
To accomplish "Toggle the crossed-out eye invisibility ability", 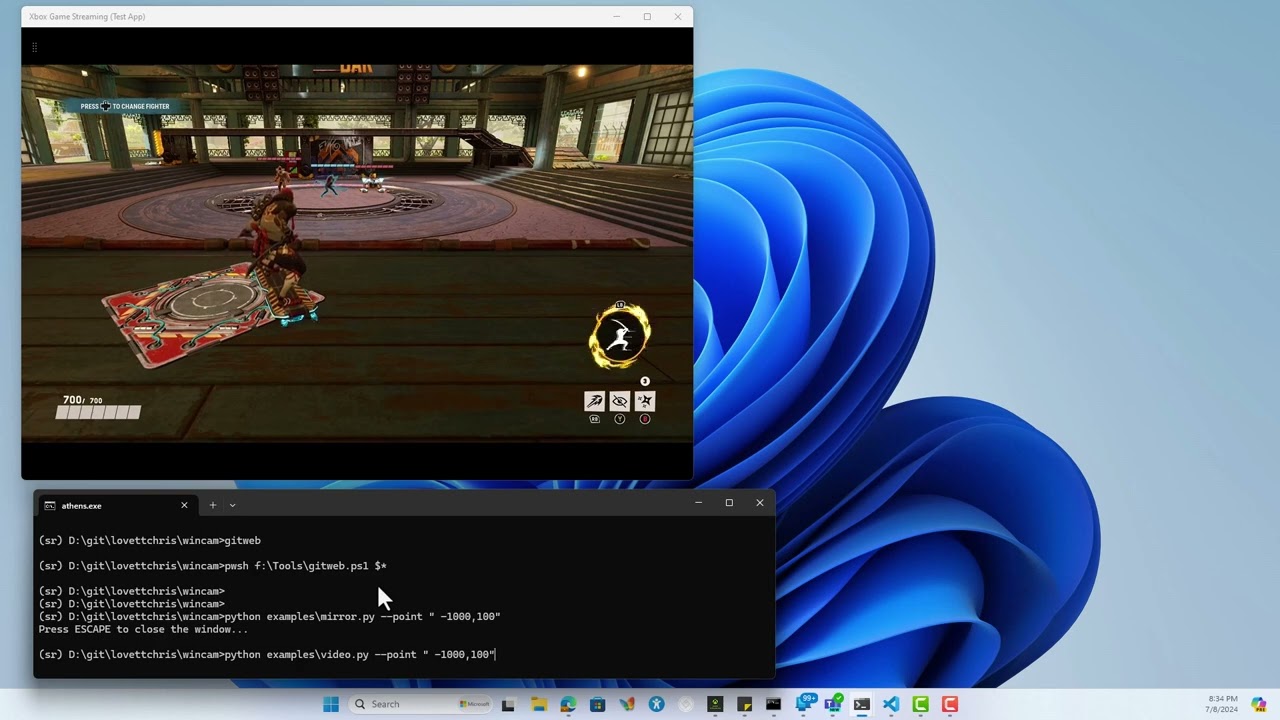I will pyautogui.click(x=620, y=401).
